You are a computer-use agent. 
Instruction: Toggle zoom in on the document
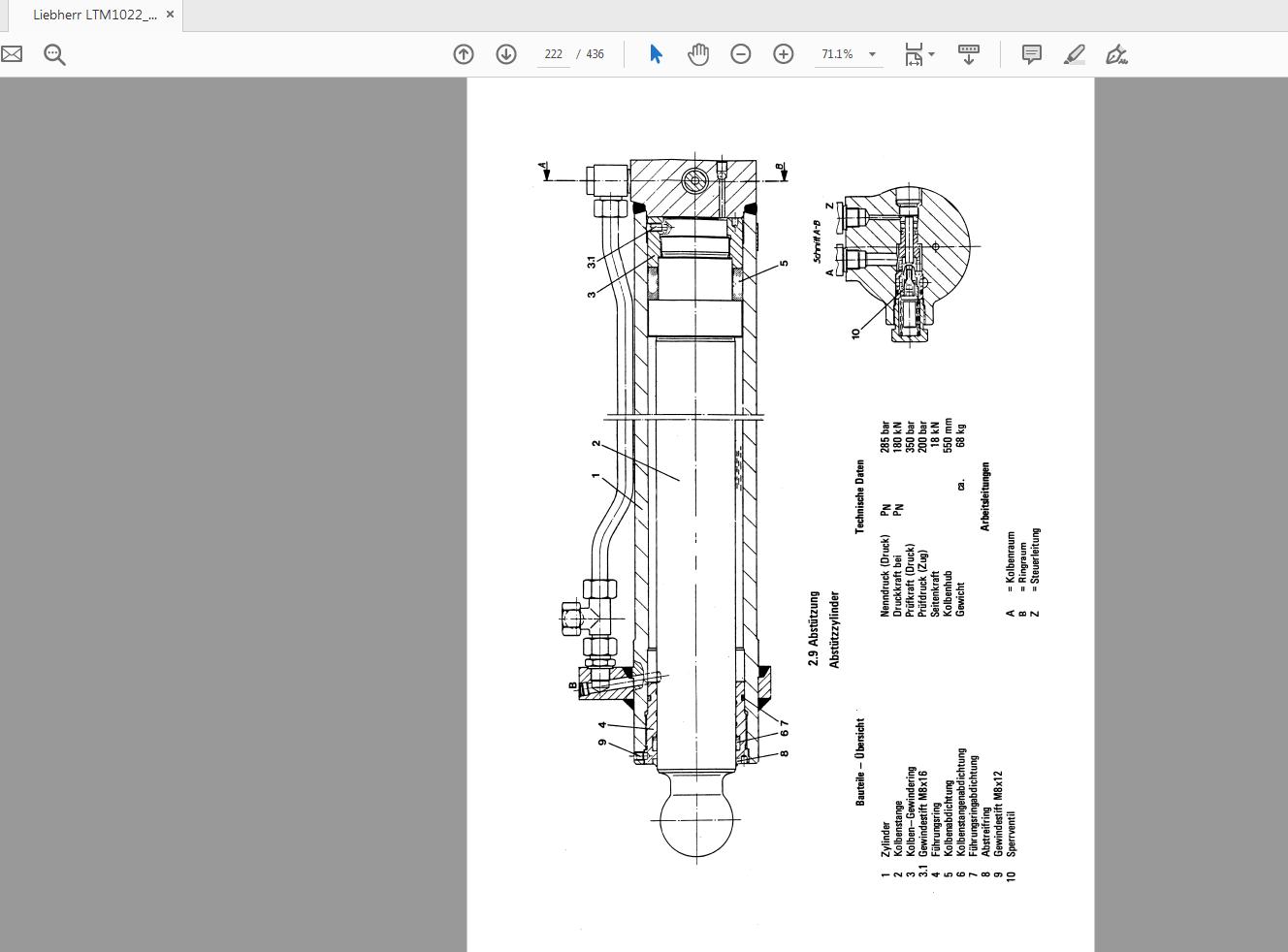click(x=783, y=54)
